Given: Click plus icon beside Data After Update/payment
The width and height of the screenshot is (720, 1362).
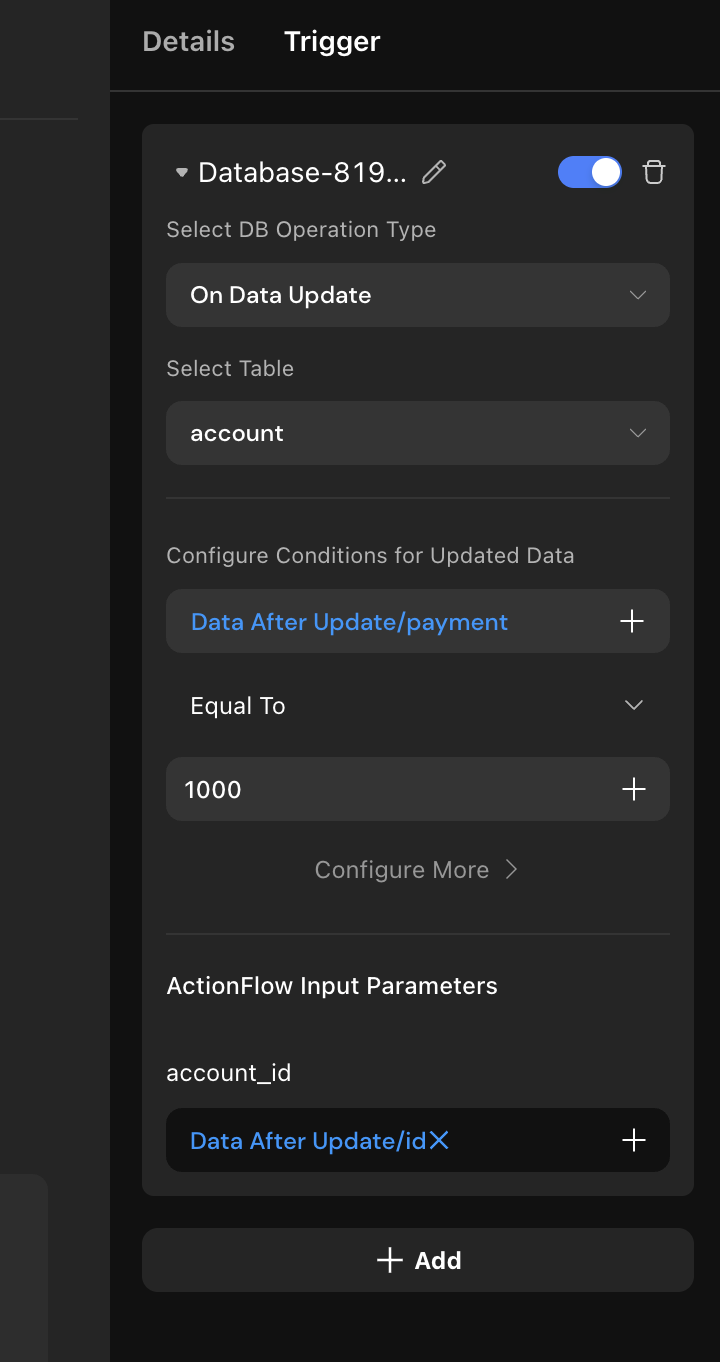Looking at the screenshot, I should (632, 621).
